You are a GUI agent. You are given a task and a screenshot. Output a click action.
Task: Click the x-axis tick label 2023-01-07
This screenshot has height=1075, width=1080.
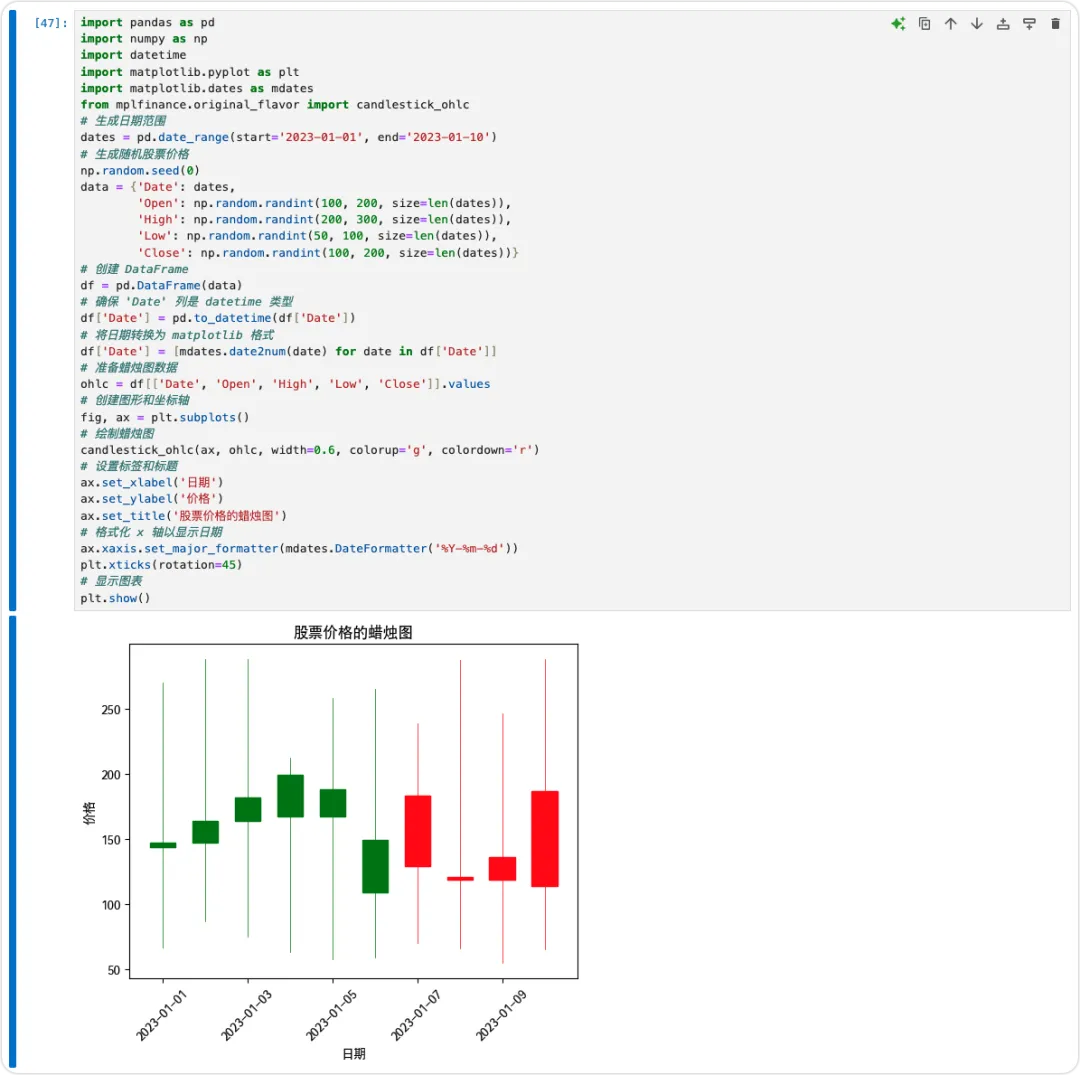pyautogui.click(x=416, y=1016)
